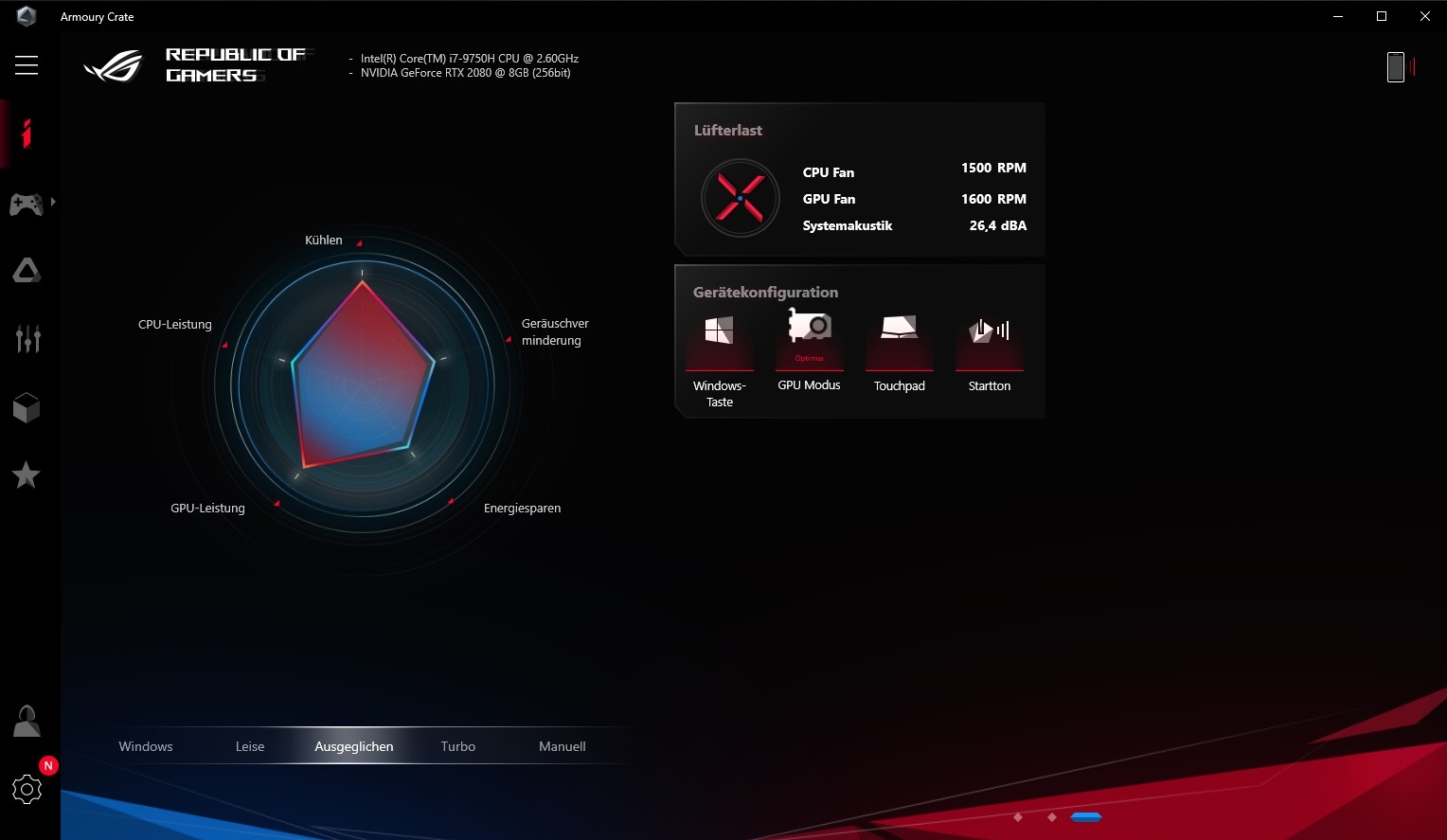Viewport: 1447px width, 840px height.
Task: Click the red N notification badge
Action: coord(48,765)
